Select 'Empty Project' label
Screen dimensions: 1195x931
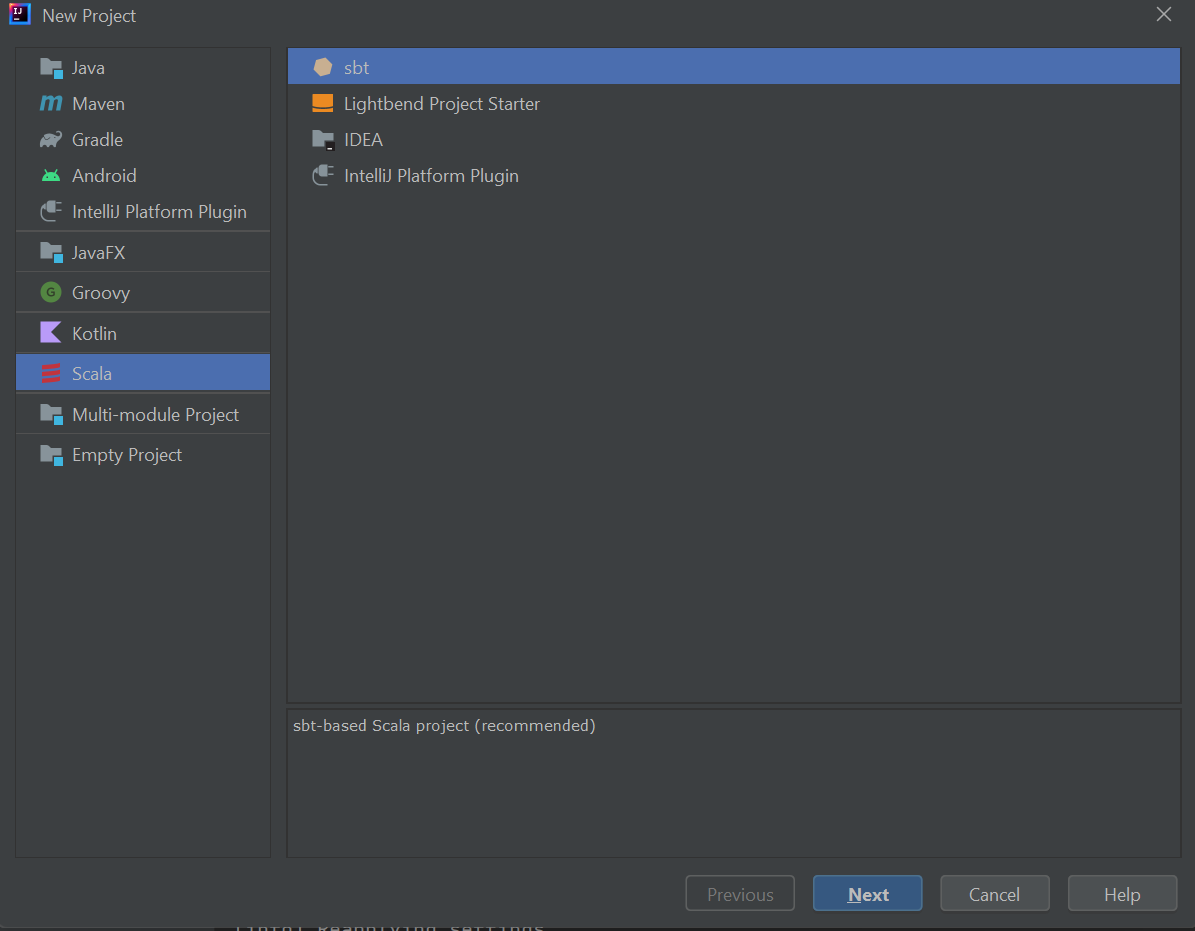point(127,455)
